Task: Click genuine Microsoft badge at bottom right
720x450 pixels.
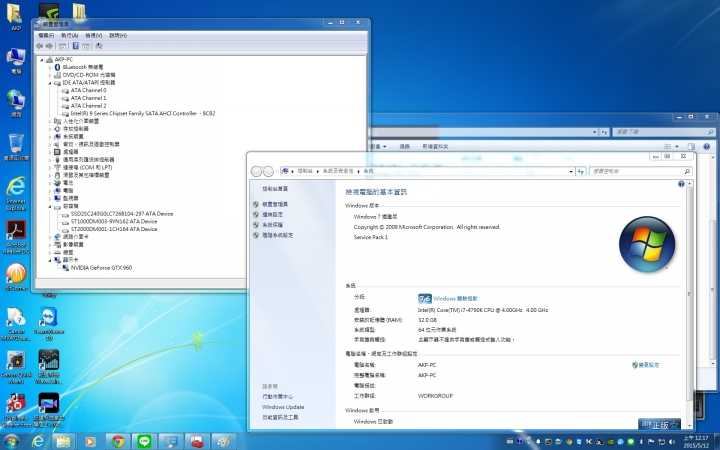Action: click(x=659, y=425)
